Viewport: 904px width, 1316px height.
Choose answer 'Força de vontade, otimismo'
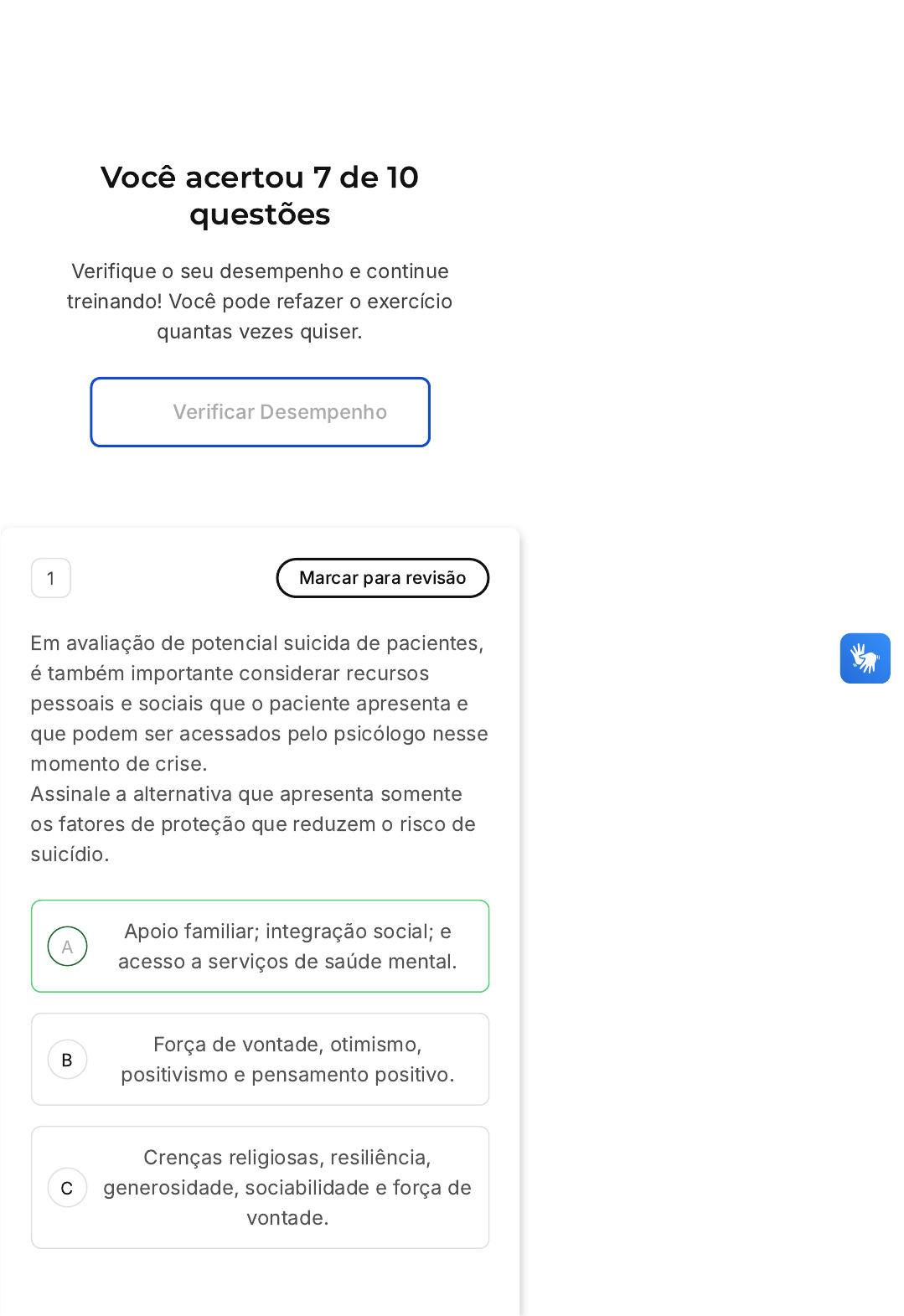click(x=260, y=1060)
